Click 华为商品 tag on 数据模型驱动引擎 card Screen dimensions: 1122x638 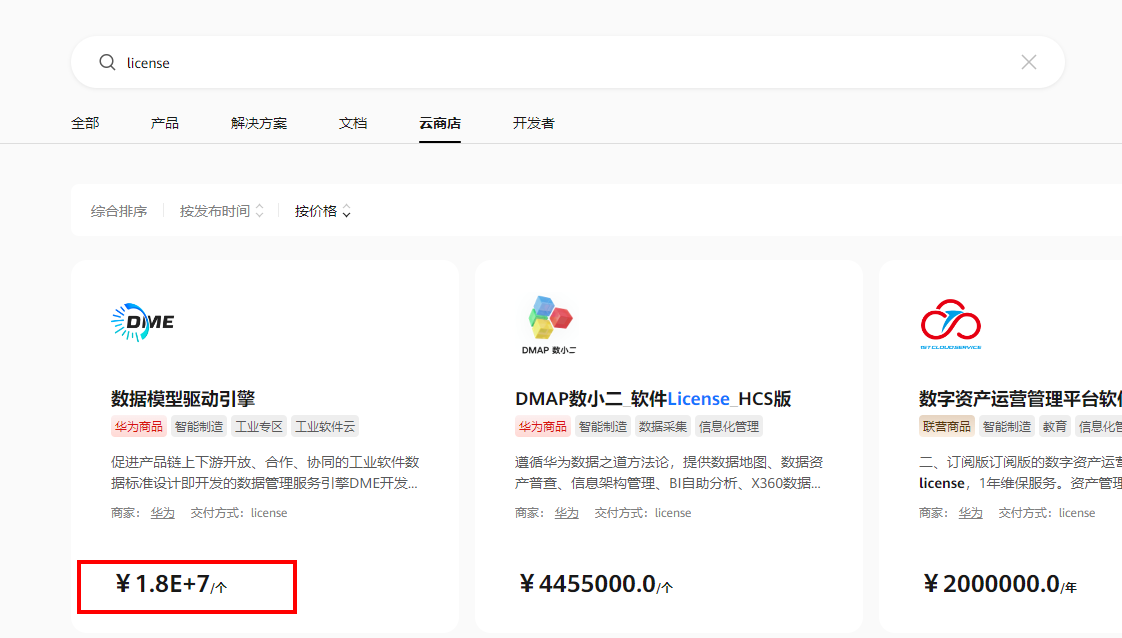tap(139, 426)
